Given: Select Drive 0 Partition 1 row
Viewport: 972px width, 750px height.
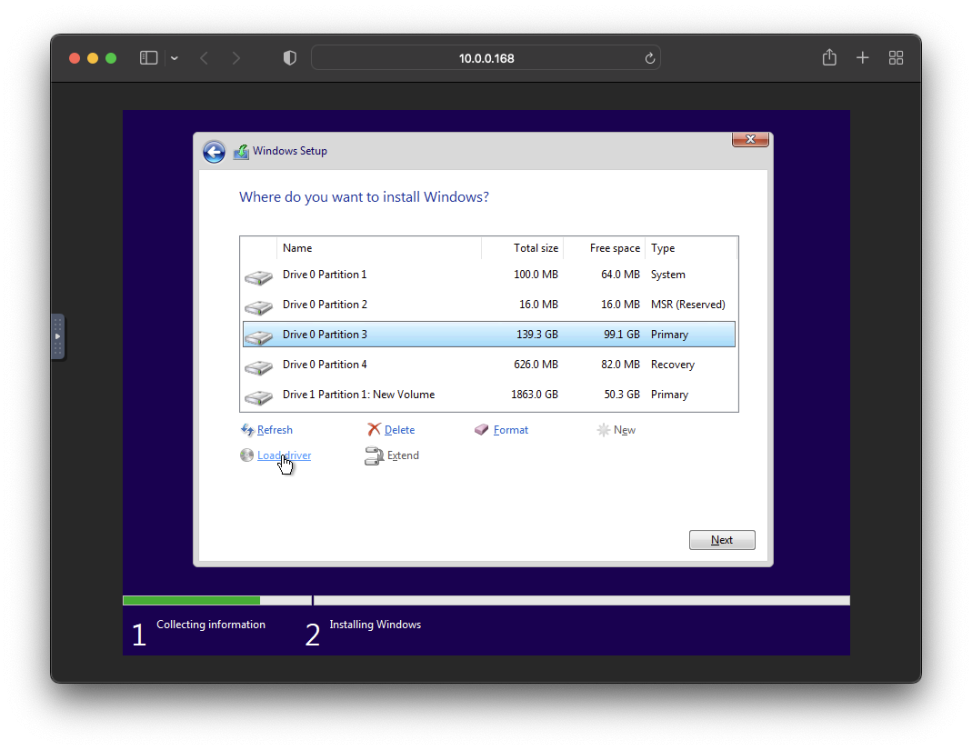Looking at the screenshot, I should (x=489, y=275).
